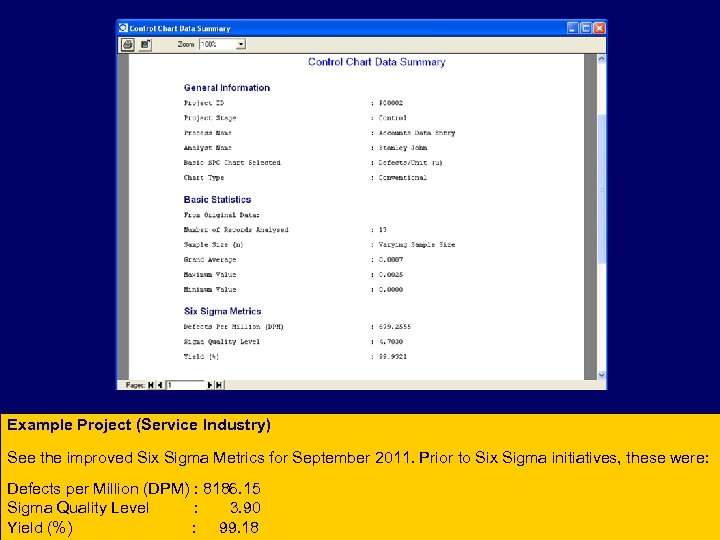Click the Basic Statistics section heading
This screenshot has width=720, height=540.
click(217, 200)
